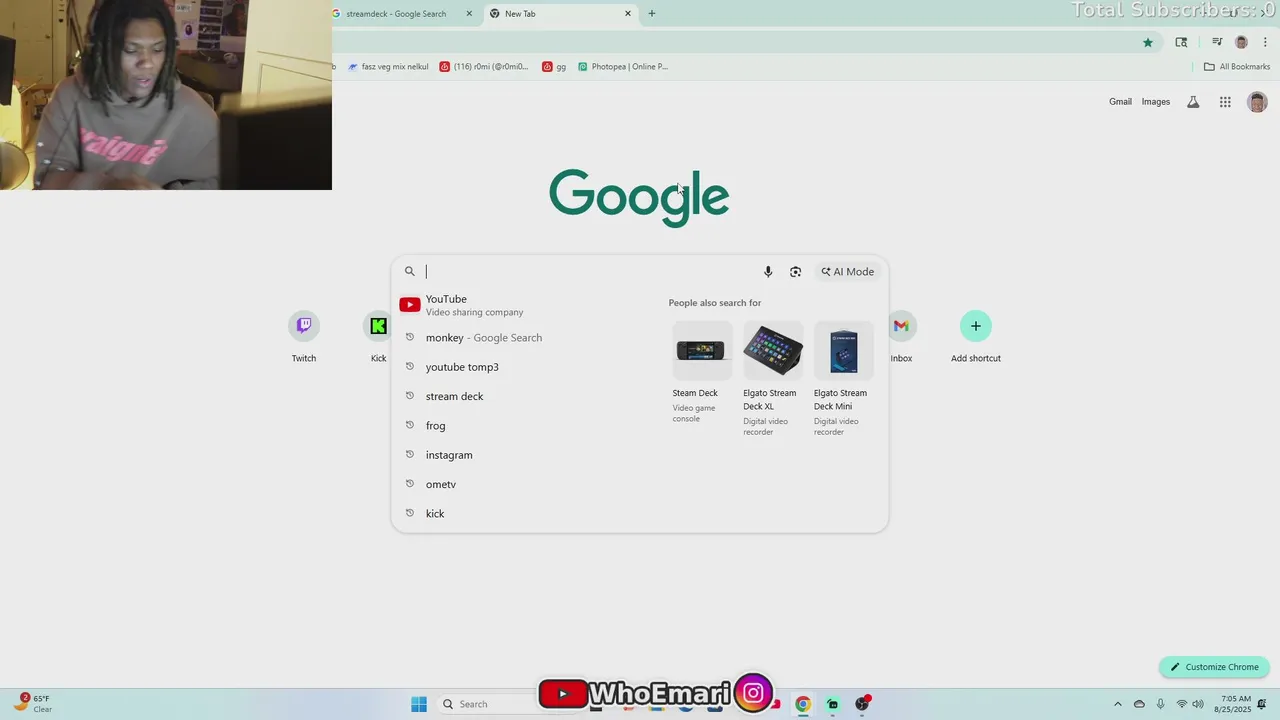Close the New Tab tab

(628, 14)
